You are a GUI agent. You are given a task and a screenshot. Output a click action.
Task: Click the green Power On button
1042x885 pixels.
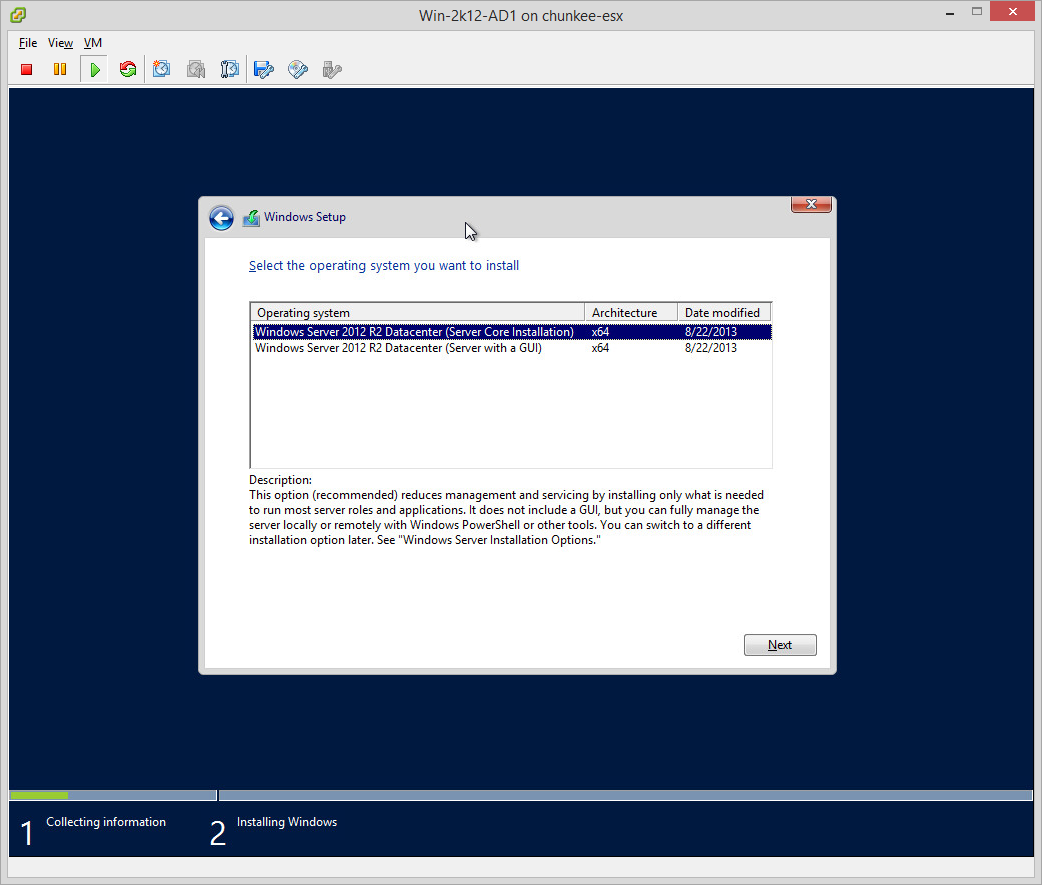click(94, 70)
